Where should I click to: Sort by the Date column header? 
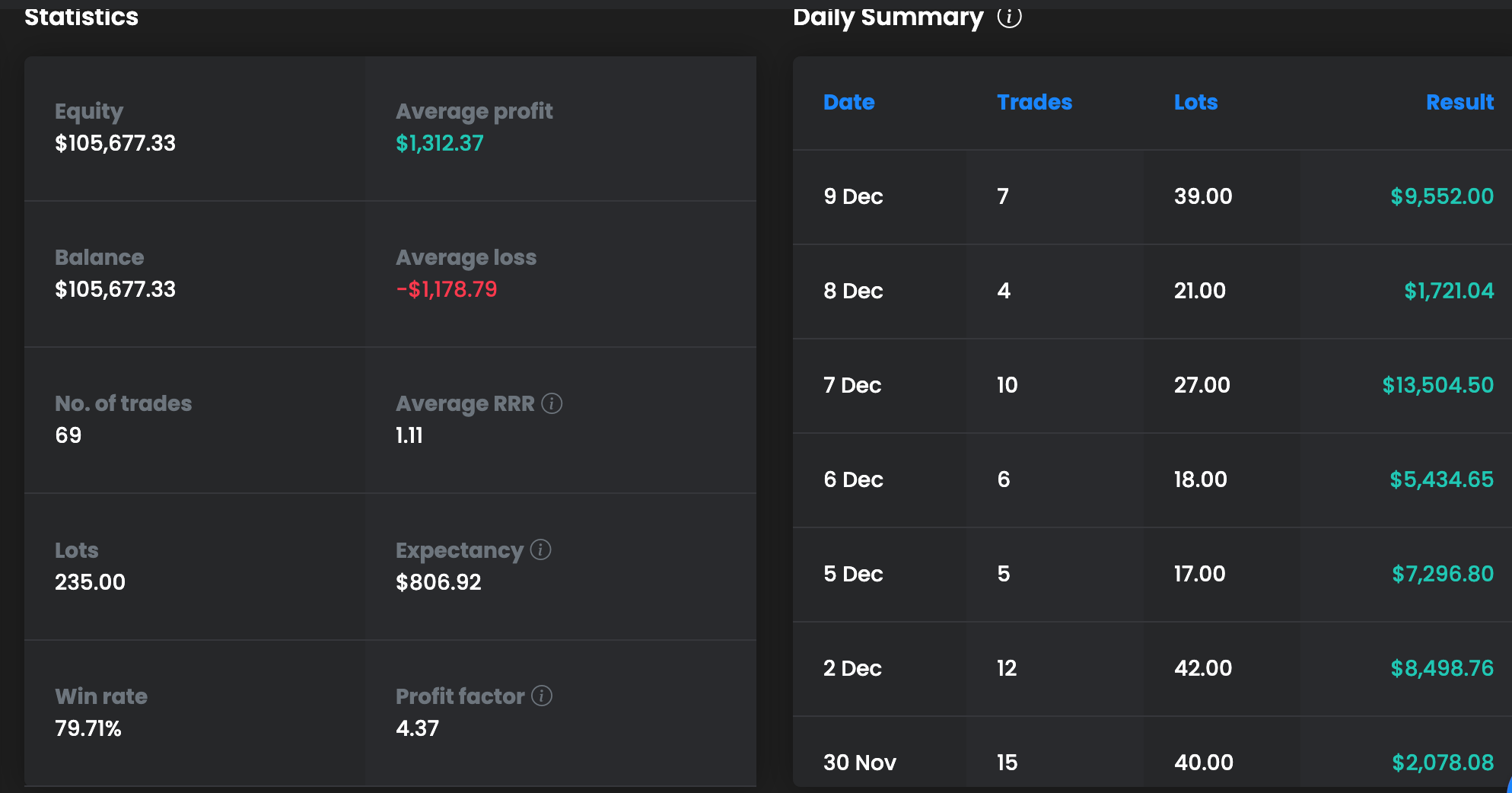pos(848,102)
